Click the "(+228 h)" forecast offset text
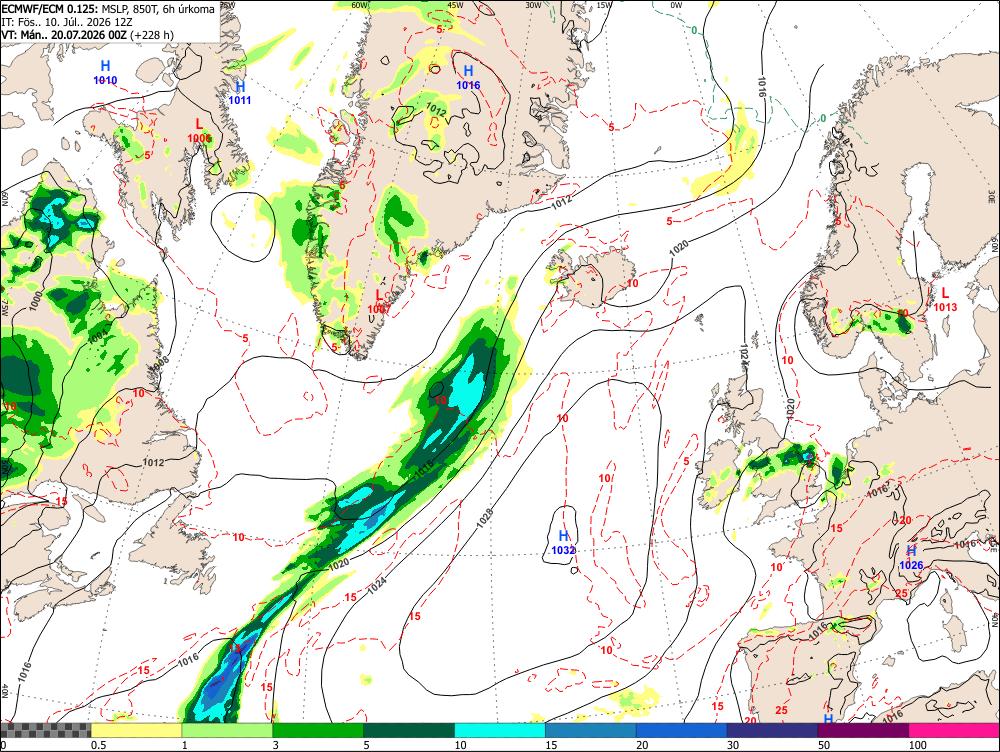 [151, 35]
